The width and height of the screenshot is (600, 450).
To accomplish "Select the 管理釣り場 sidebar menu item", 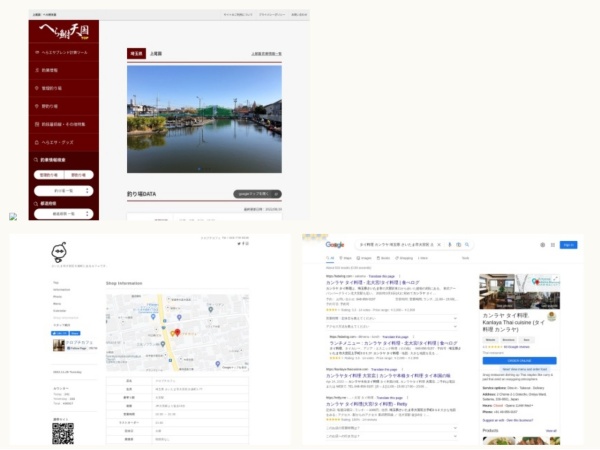I will coord(64,88).
